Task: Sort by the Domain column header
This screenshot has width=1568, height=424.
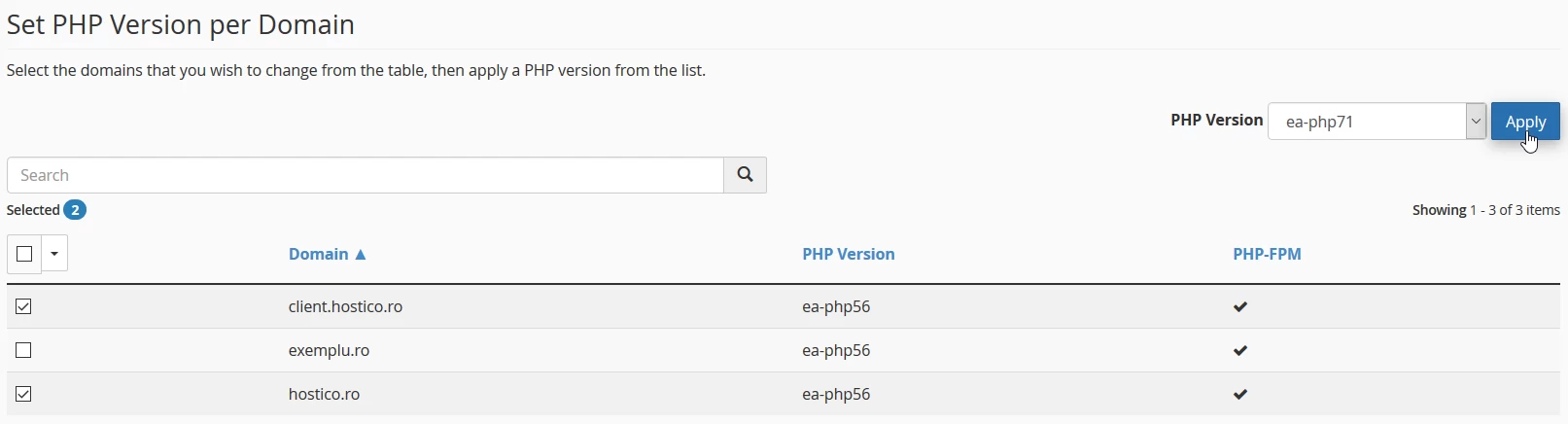Action: pos(327,254)
